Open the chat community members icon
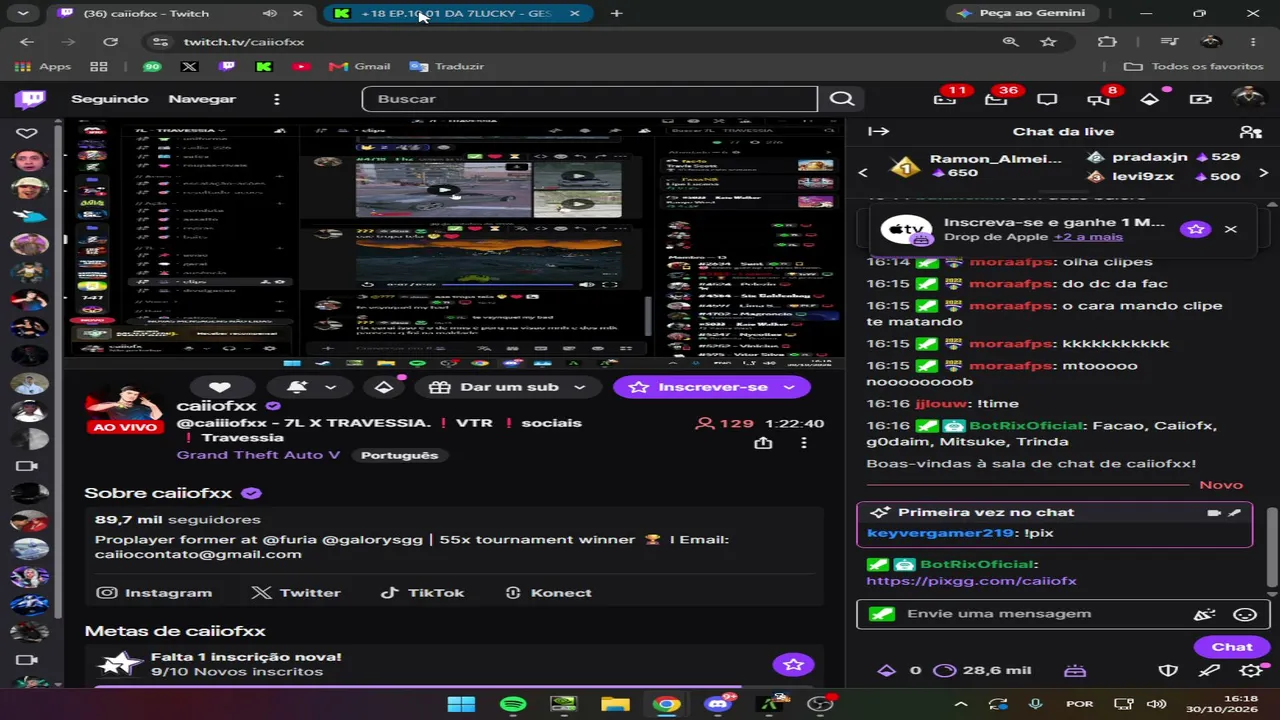Screen dimensions: 1280x720 (x=1250, y=131)
